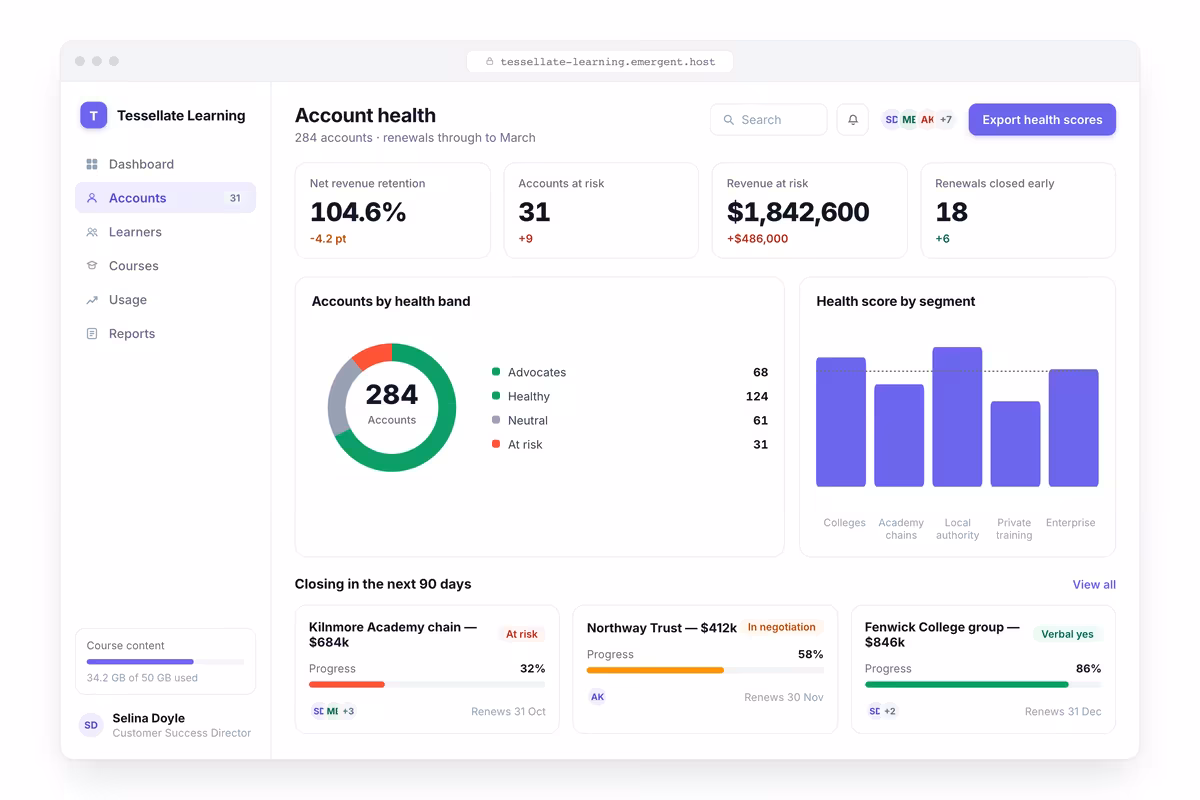Viewport: 1200px width, 800px height.
Task: Click the search magnifier icon
Action: pos(729,120)
